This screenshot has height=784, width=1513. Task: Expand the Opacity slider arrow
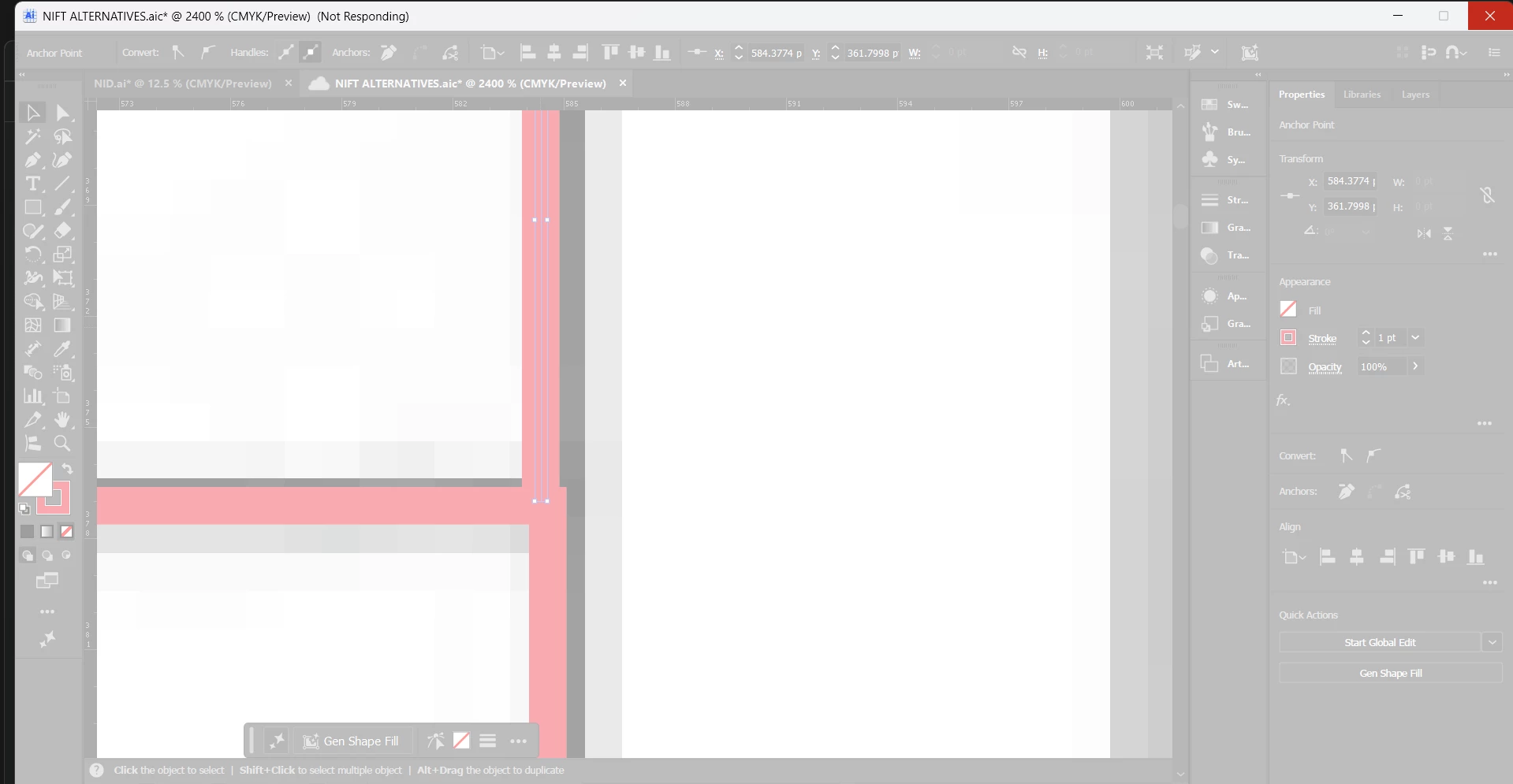(1416, 366)
